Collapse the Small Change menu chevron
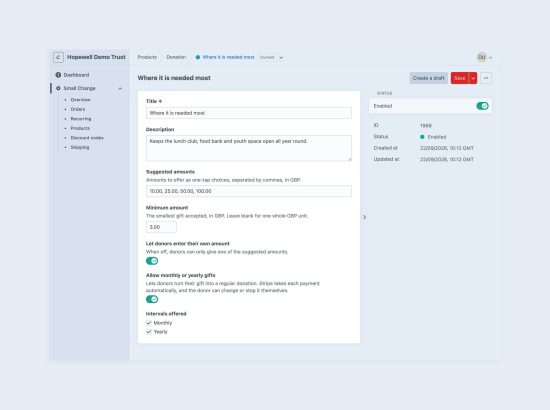This screenshot has width=550, height=410. (x=120, y=88)
